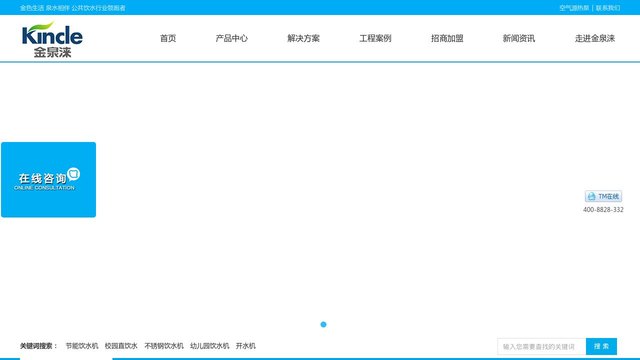This screenshot has height=360, width=640.
Task: Click the chat bubble icon in 在线咨询
Action: point(73,174)
